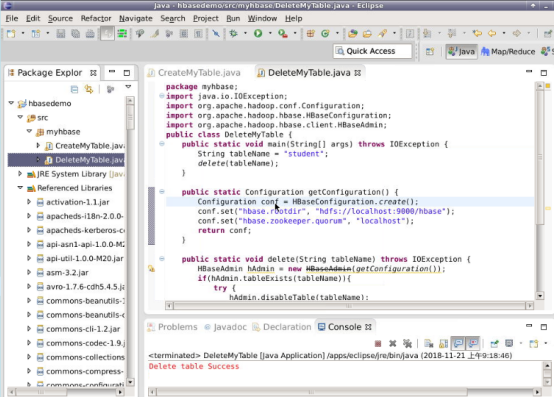The width and height of the screenshot is (554, 398).
Task: Expand JRE System Library node
Action: 20,174
